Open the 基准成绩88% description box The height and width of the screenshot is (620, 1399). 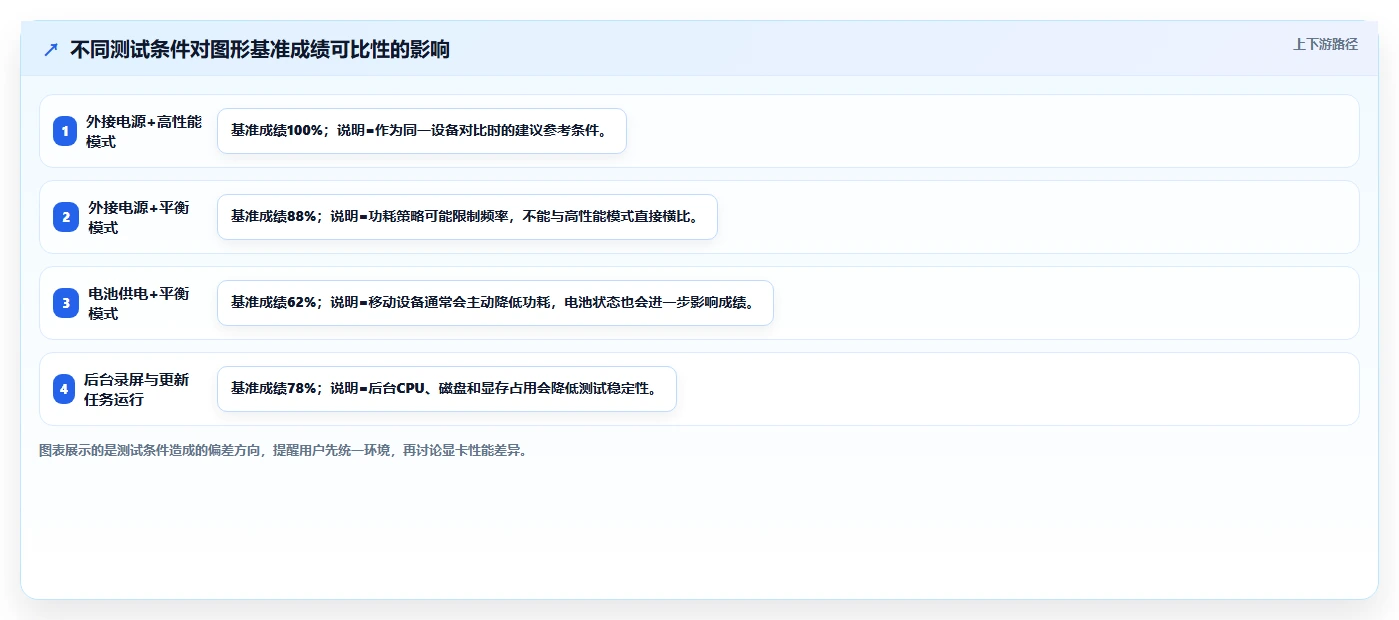[467, 217]
